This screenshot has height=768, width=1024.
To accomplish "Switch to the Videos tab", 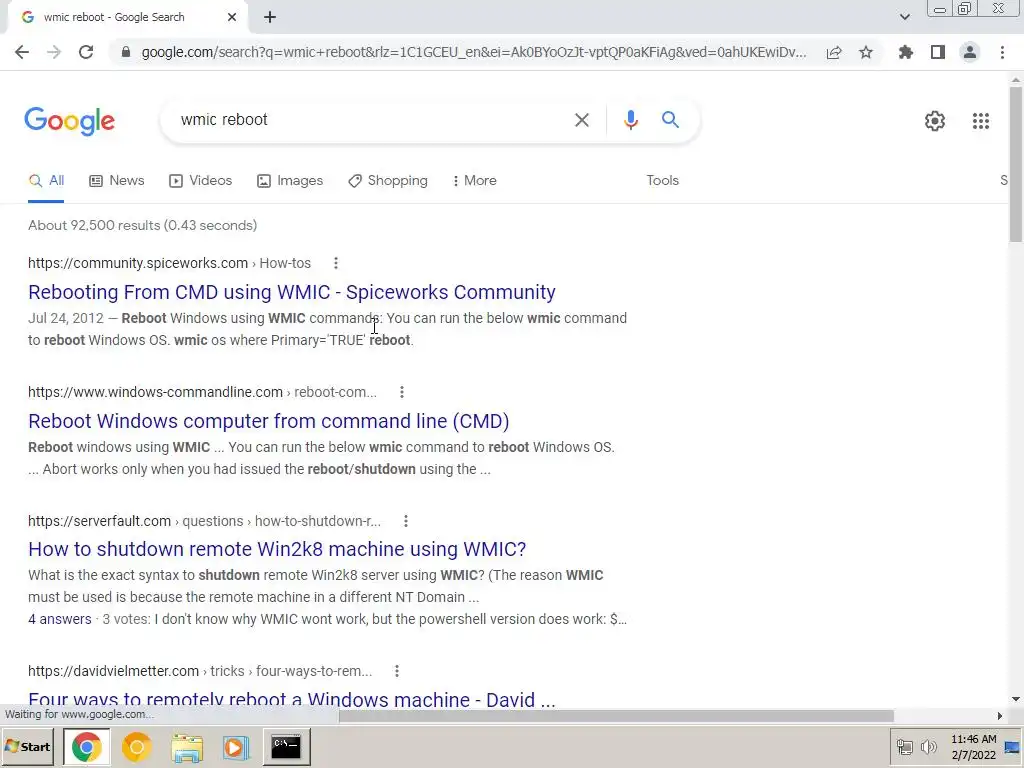I will click(x=200, y=180).
